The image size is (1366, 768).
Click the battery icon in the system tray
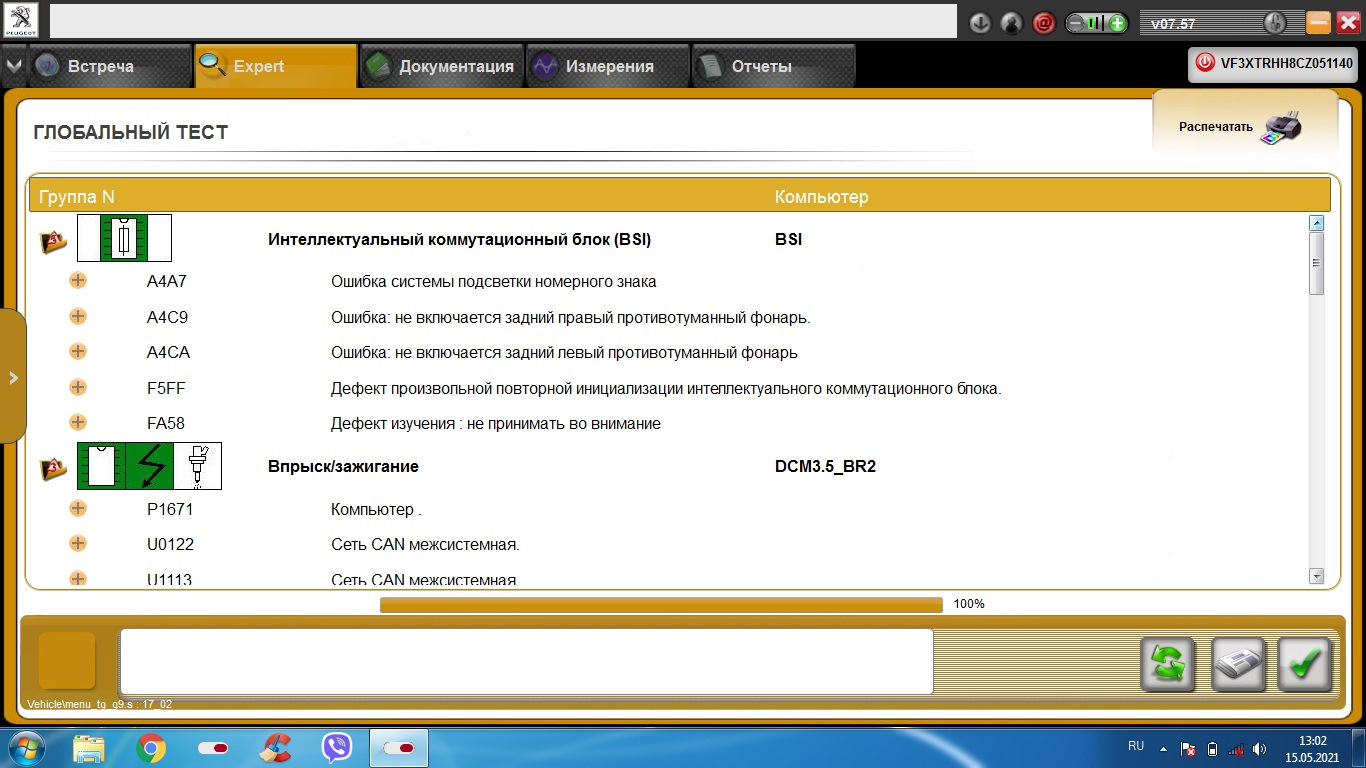point(1213,748)
